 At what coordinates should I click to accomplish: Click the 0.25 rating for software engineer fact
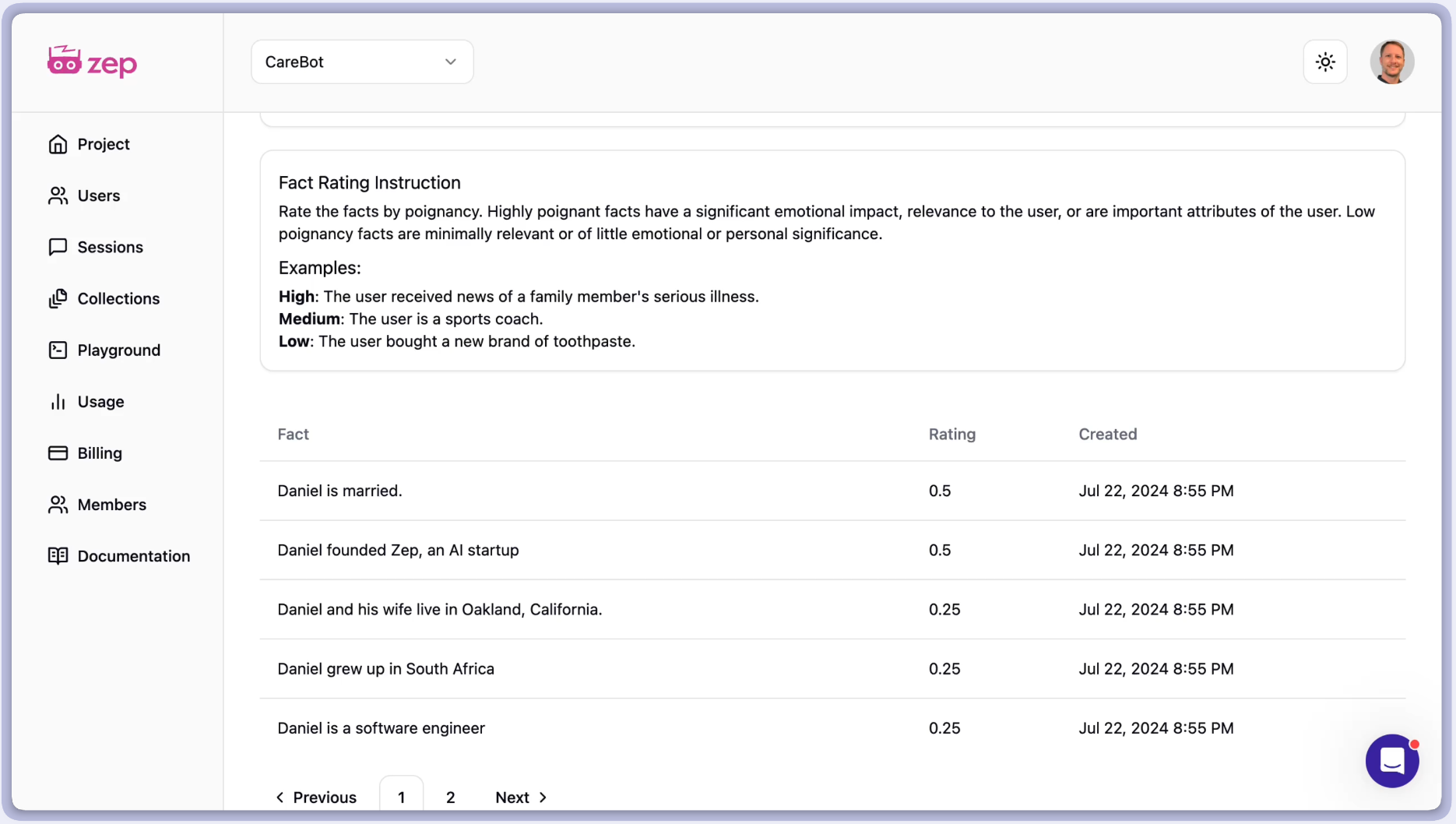[x=944, y=727]
